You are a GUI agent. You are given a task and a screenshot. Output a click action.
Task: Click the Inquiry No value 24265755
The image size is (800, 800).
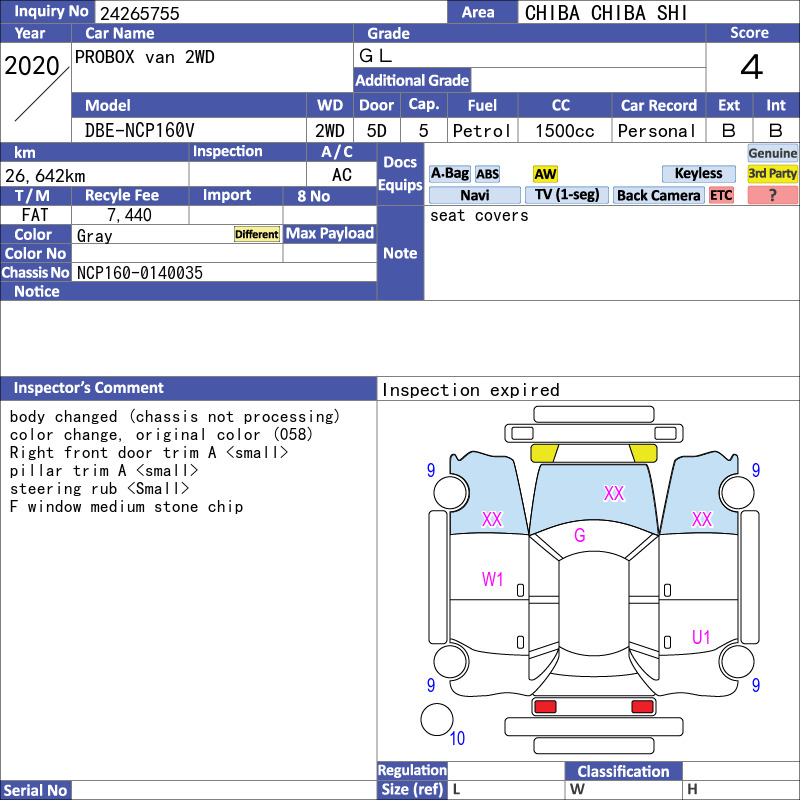pyautogui.click(x=140, y=13)
